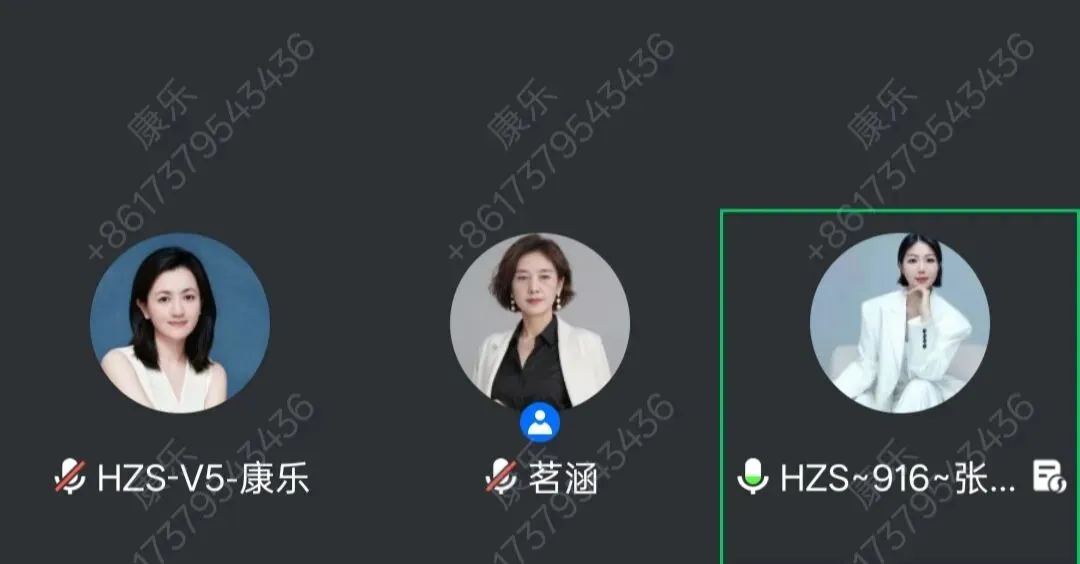The height and width of the screenshot is (564, 1080).
Task: Open the blue person badge under 茗涵's avatar
Action: pyautogui.click(x=540, y=422)
